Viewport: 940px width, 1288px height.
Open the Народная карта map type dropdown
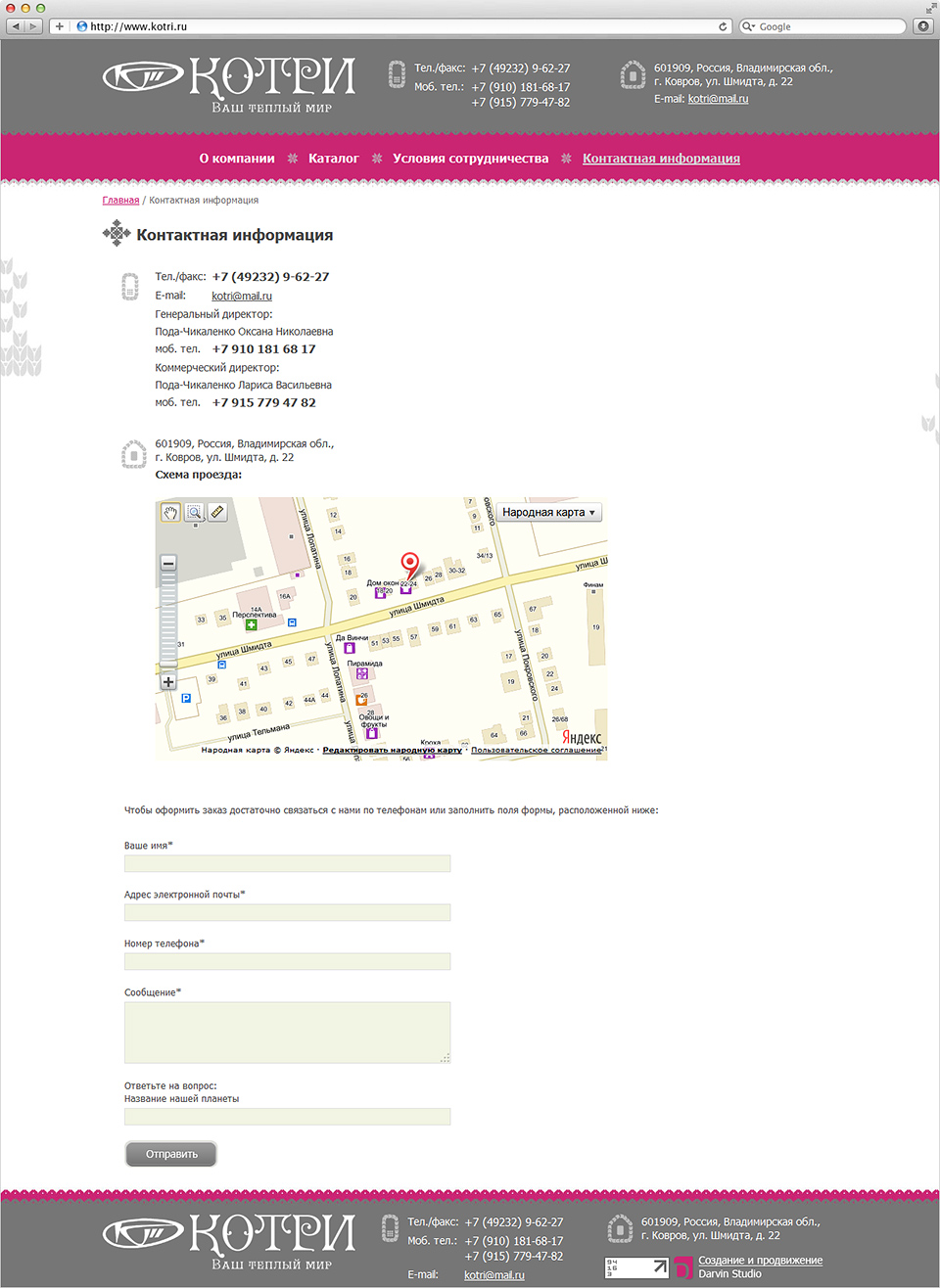click(x=549, y=512)
